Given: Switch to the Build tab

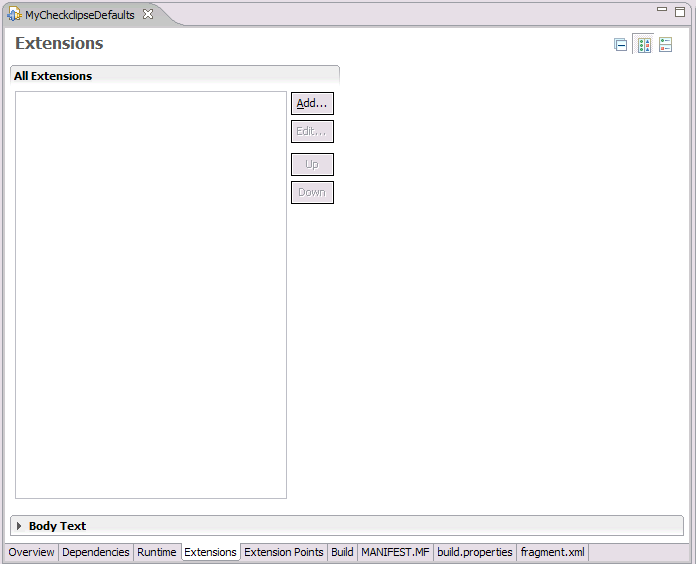Looking at the screenshot, I should pos(342,552).
